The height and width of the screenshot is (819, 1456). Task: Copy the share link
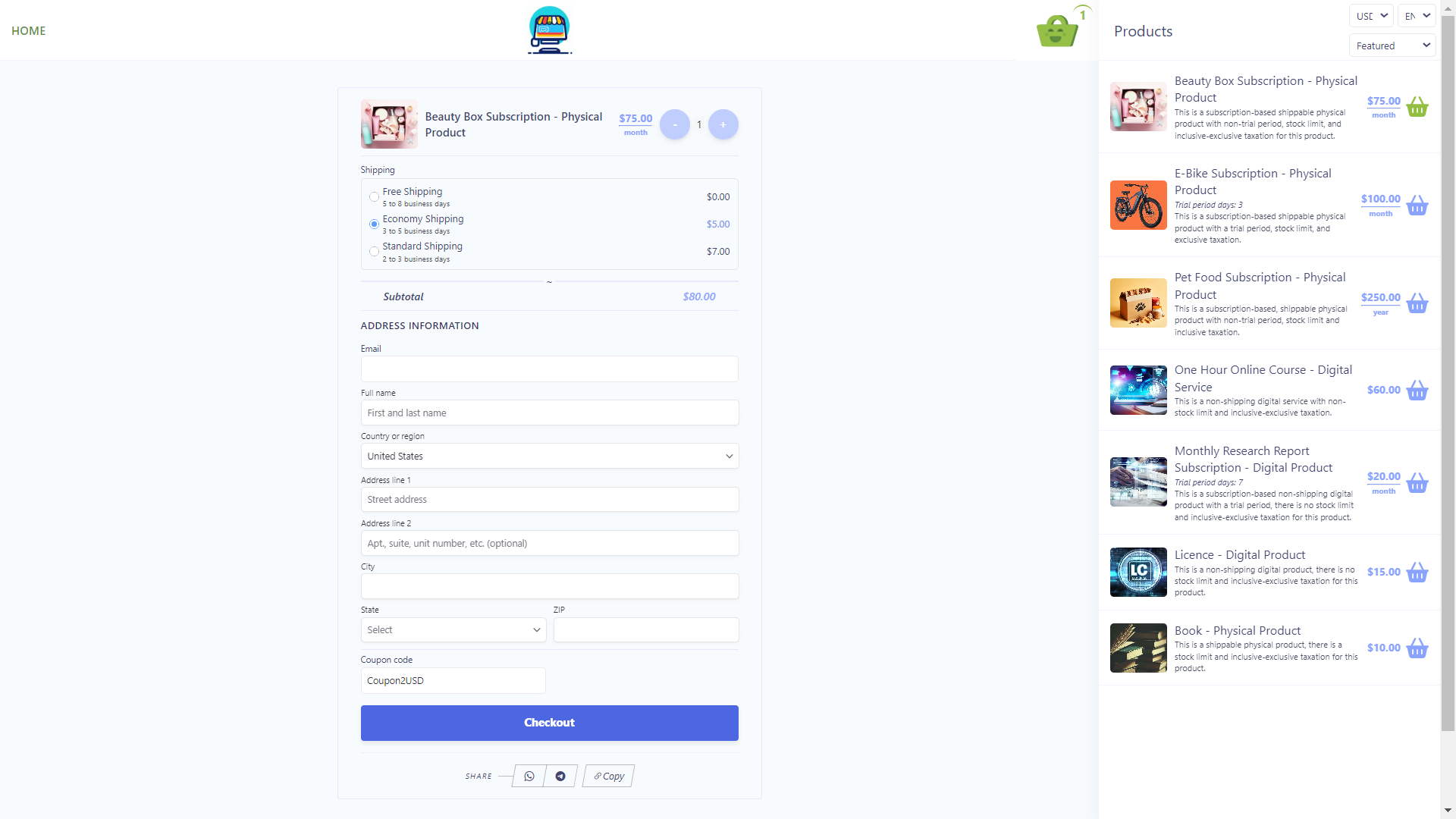coord(609,776)
